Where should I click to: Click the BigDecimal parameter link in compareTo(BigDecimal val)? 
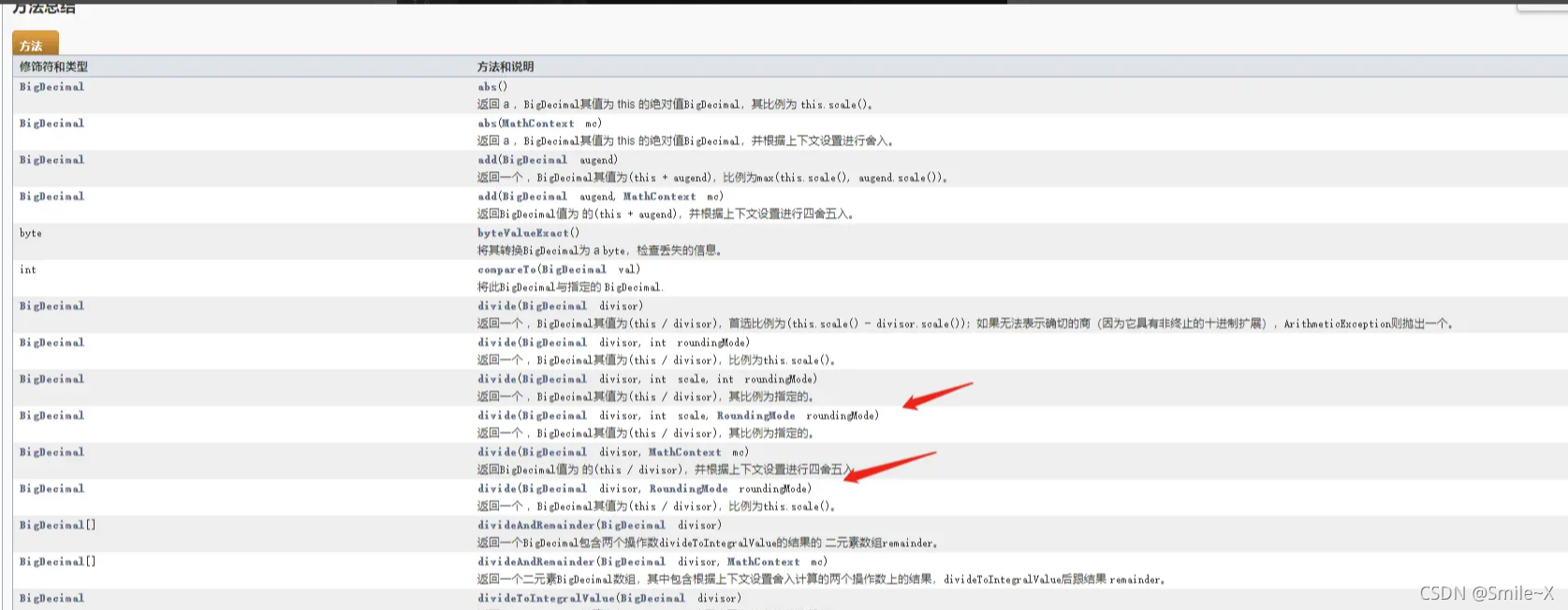click(575, 269)
